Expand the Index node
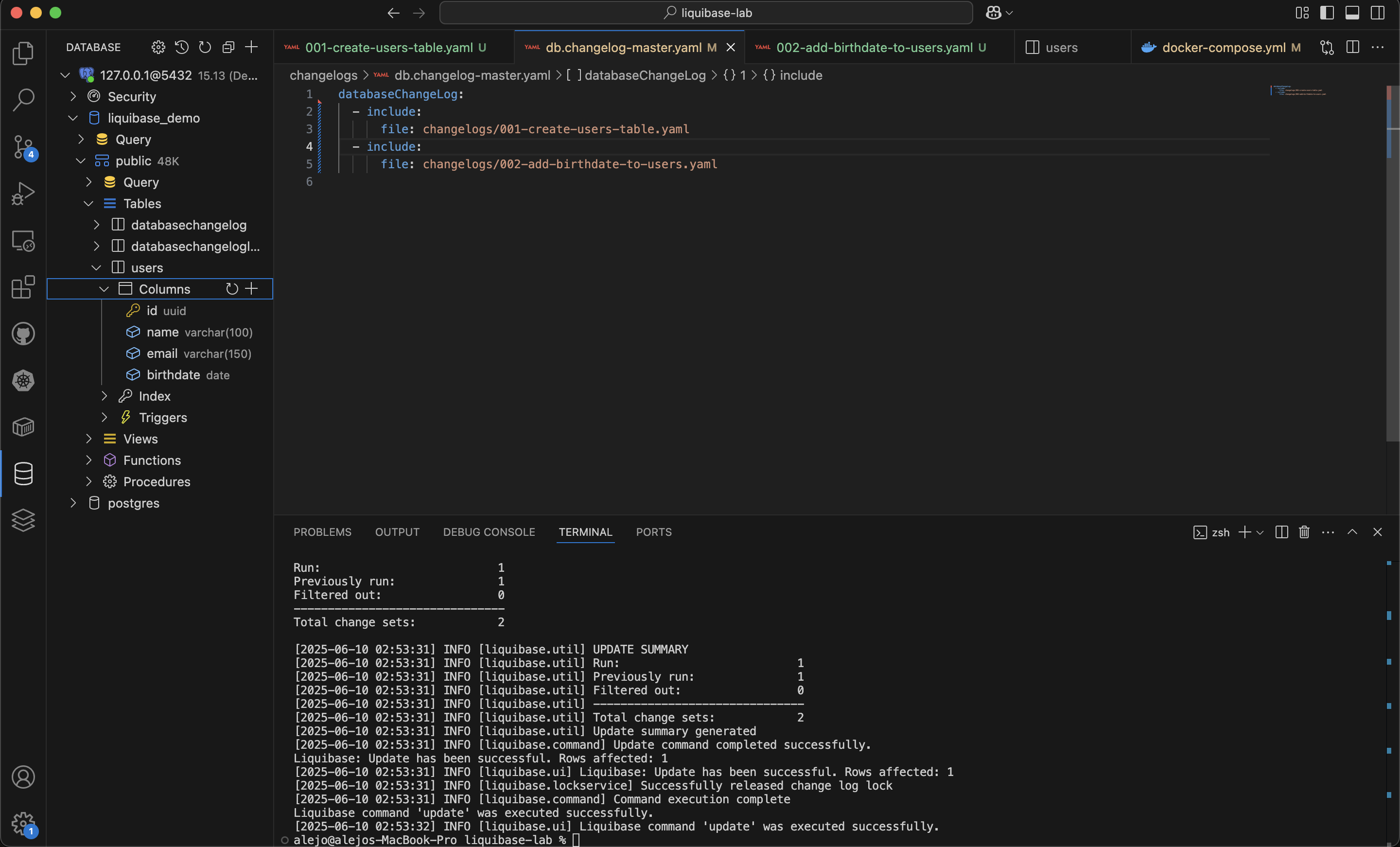This screenshot has height=847, width=1400. (104, 396)
